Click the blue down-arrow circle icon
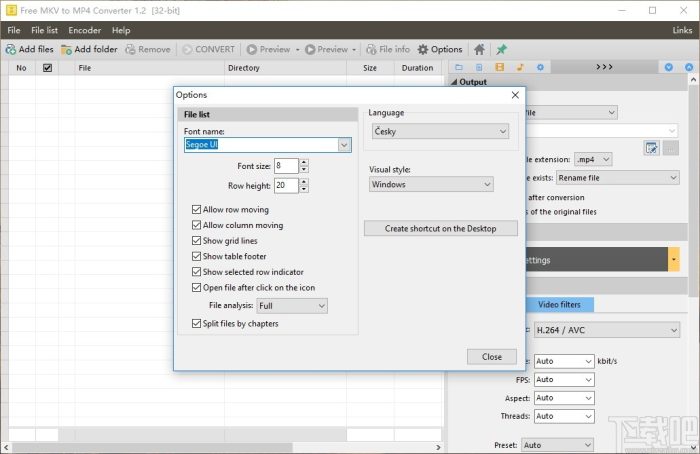Screen dimensions: 700x454 click(669, 67)
